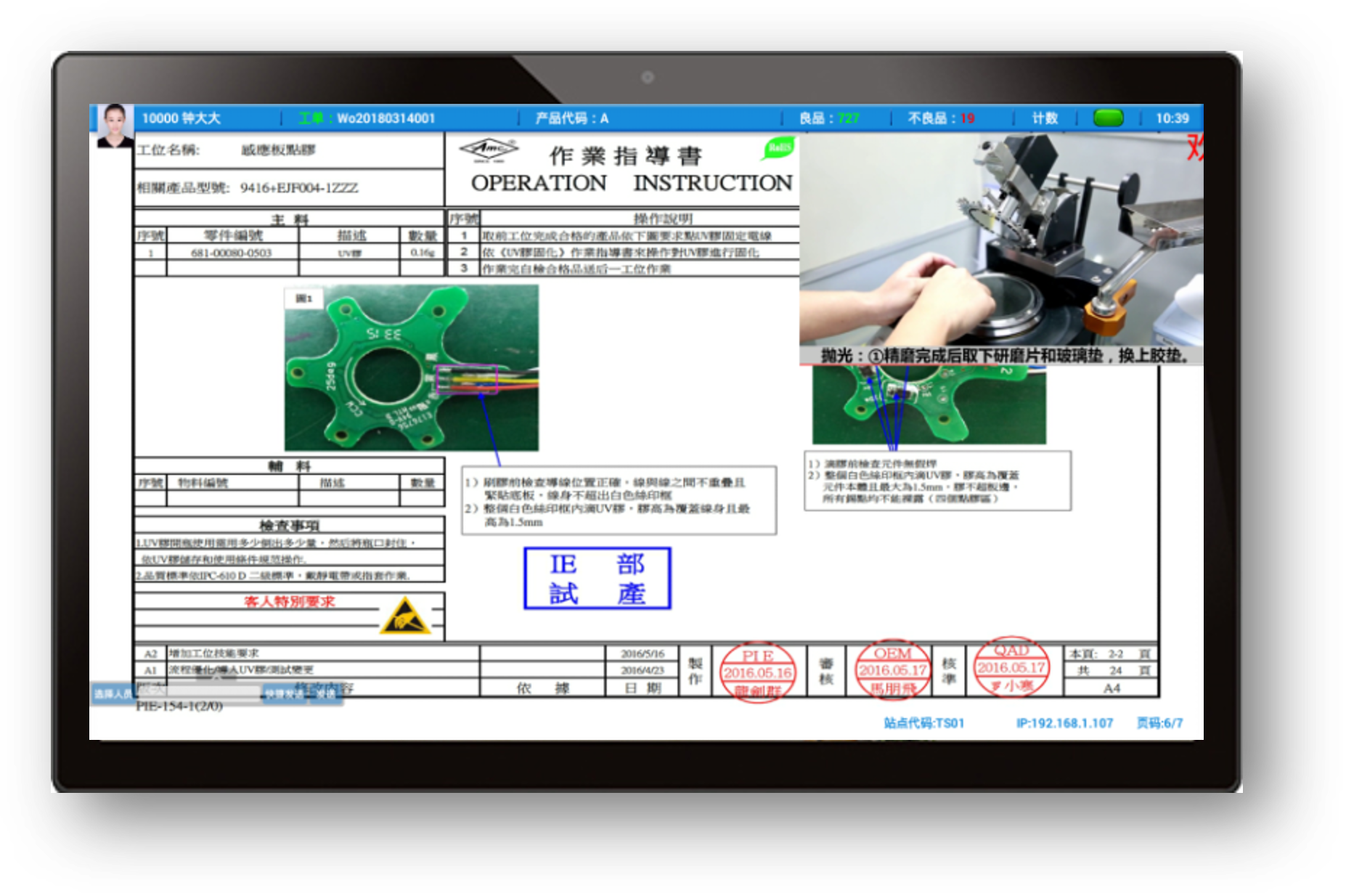The height and width of the screenshot is (896, 1346).
Task: Click product model 9416+EJF004-1ZZZ
Action: click(299, 188)
